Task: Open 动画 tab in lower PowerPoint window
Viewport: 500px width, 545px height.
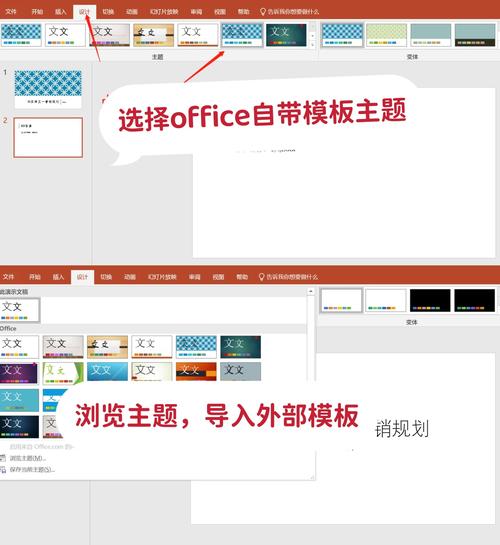Action: tap(130, 277)
